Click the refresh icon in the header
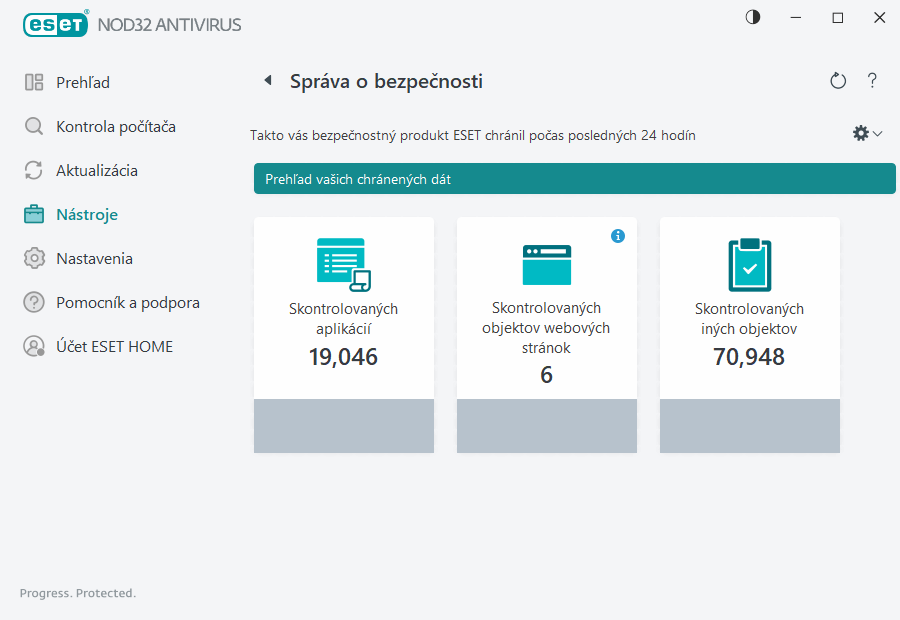This screenshot has height=620, width=900. pyautogui.click(x=838, y=81)
